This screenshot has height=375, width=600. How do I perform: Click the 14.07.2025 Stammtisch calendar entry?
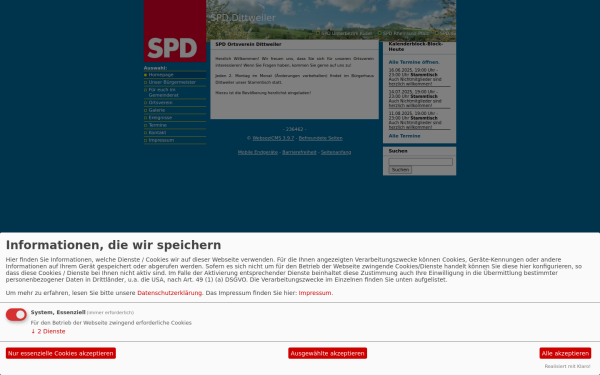tap(419, 99)
